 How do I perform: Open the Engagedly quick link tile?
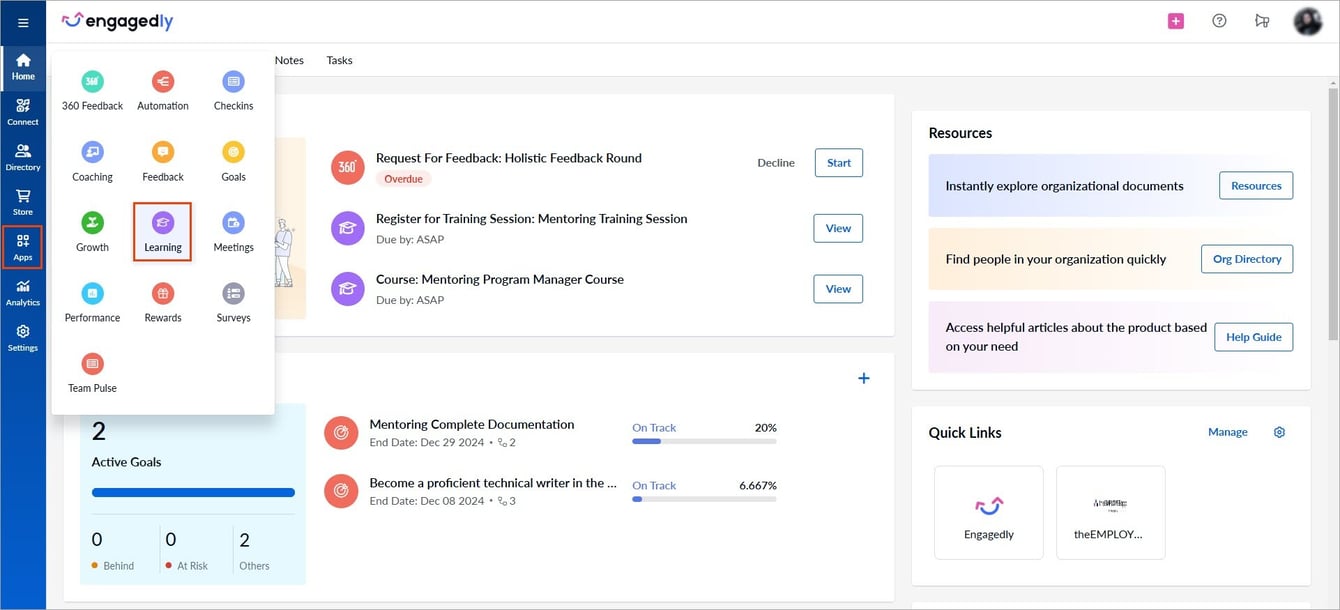click(989, 512)
